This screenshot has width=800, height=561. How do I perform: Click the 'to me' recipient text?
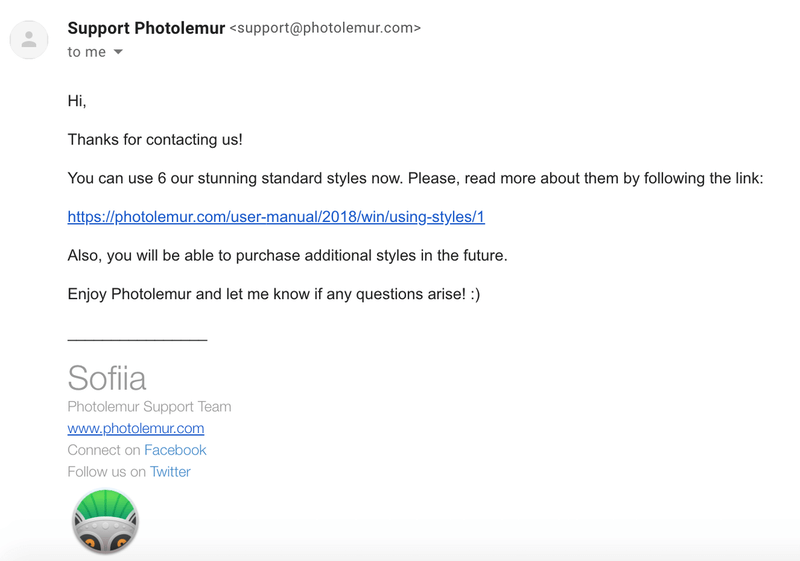point(86,52)
